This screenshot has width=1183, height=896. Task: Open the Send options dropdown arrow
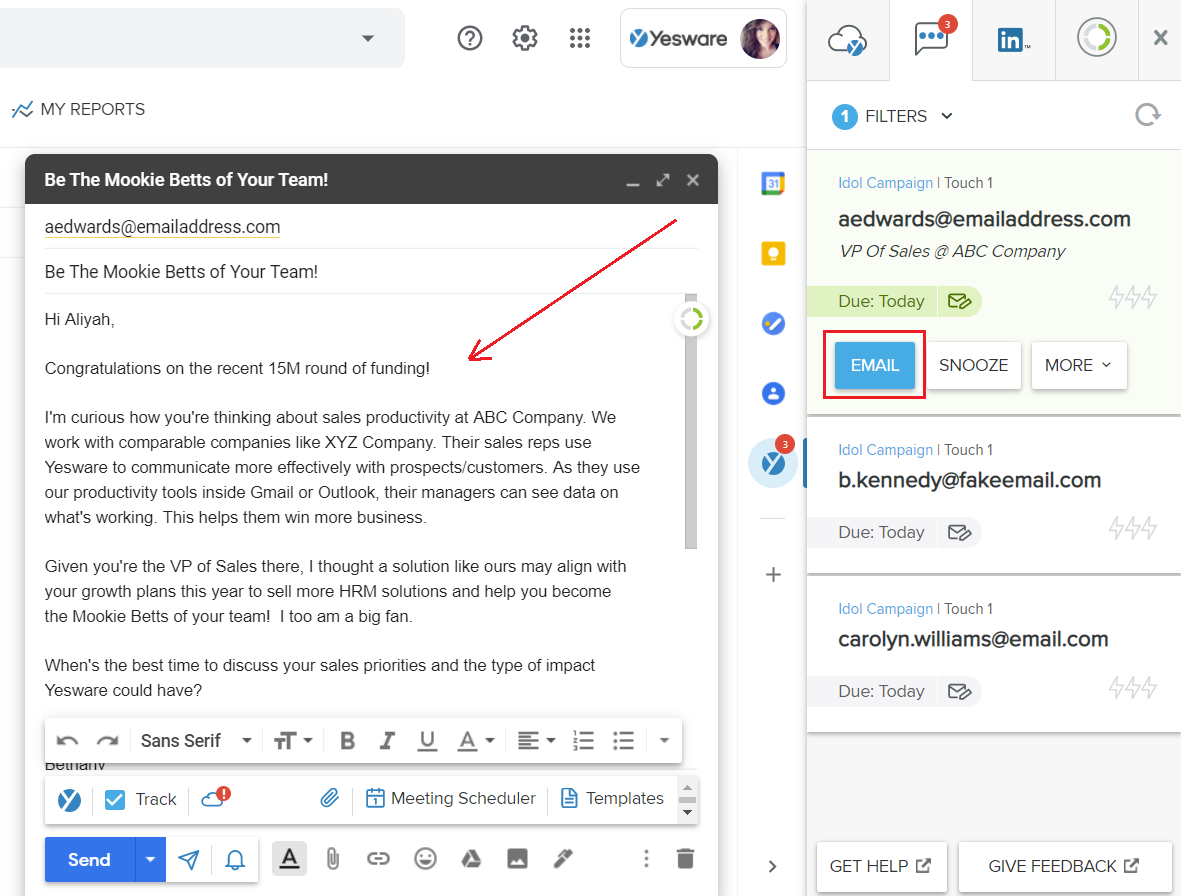[151, 860]
